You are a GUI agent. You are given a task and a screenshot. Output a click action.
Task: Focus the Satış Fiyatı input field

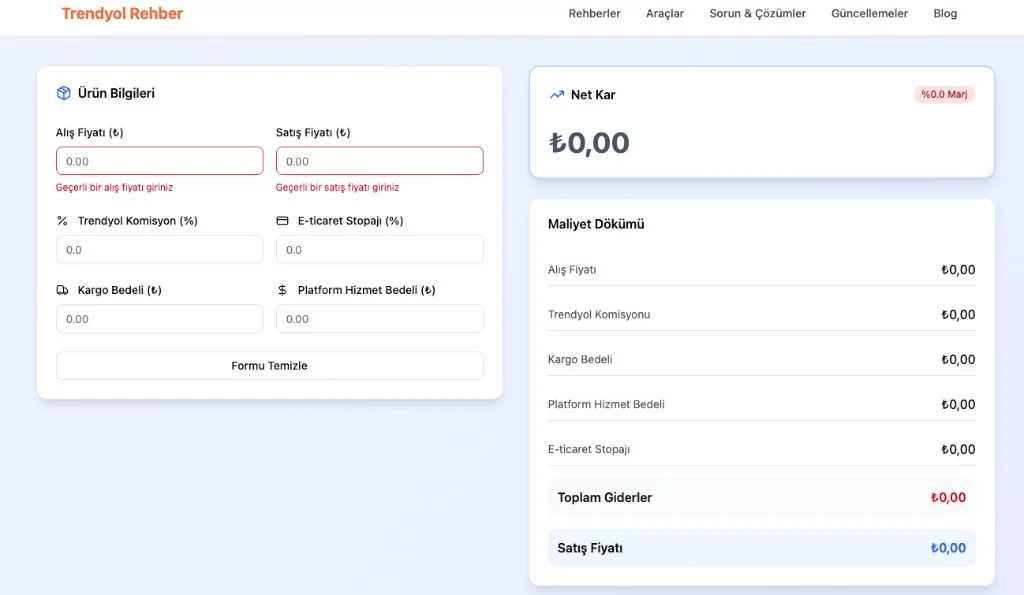[x=379, y=161]
